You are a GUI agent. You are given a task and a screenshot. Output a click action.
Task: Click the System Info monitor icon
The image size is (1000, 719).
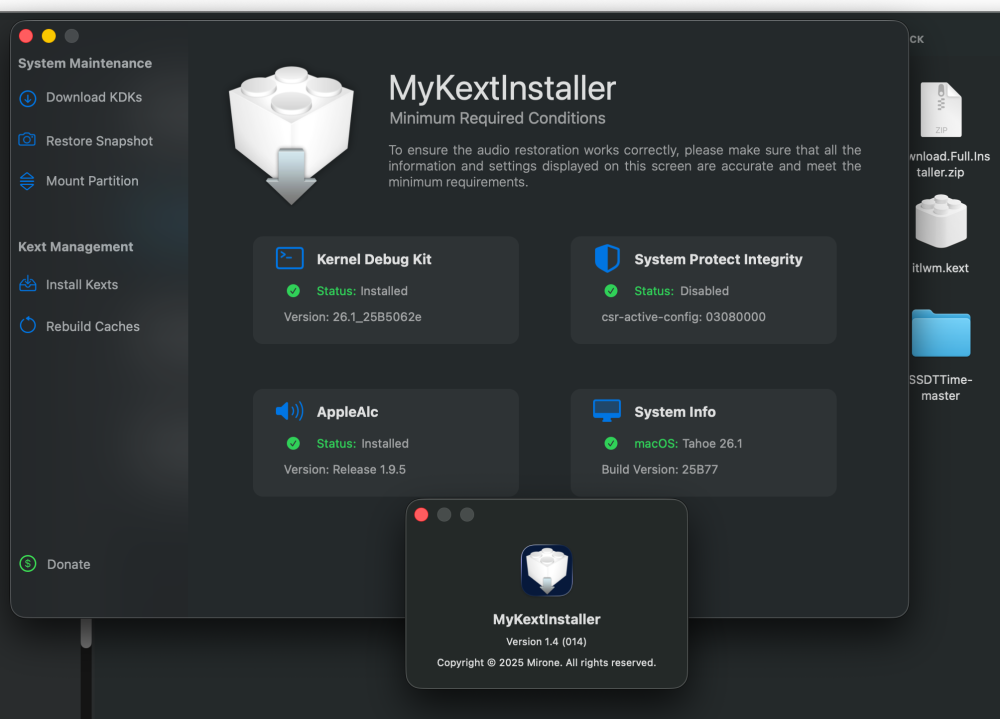point(607,411)
